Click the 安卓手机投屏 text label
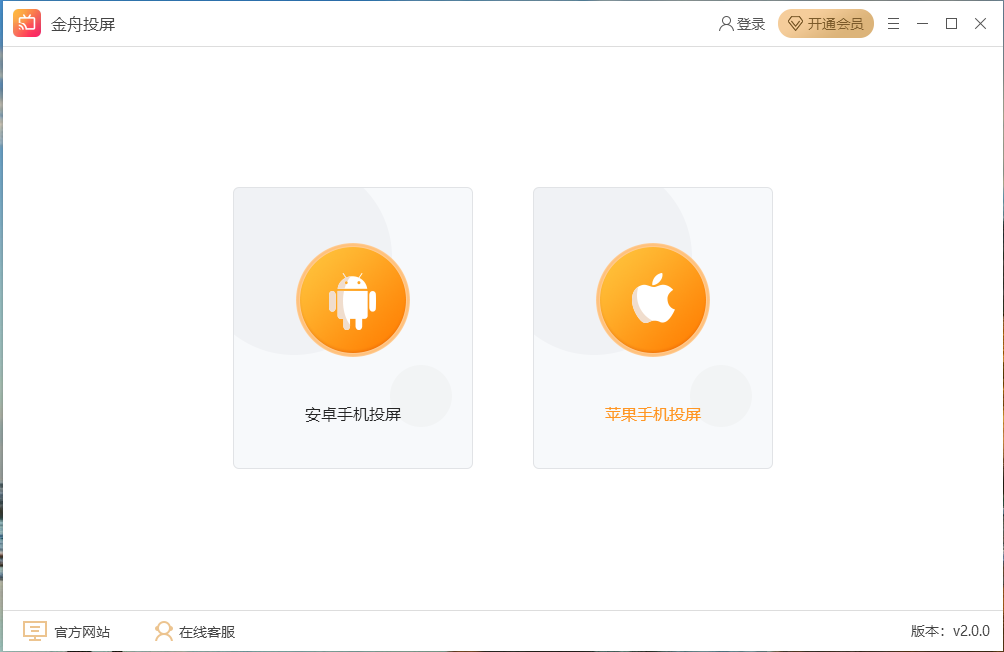The width and height of the screenshot is (1004, 652). pyautogui.click(x=352, y=412)
